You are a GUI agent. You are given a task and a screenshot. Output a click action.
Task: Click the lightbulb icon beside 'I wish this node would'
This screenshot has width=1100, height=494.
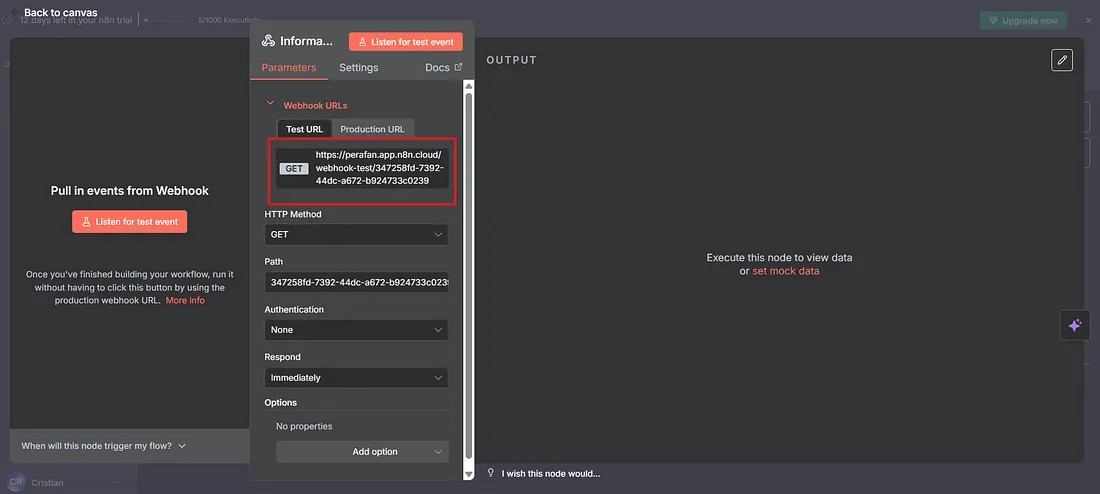[x=491, y=473]
